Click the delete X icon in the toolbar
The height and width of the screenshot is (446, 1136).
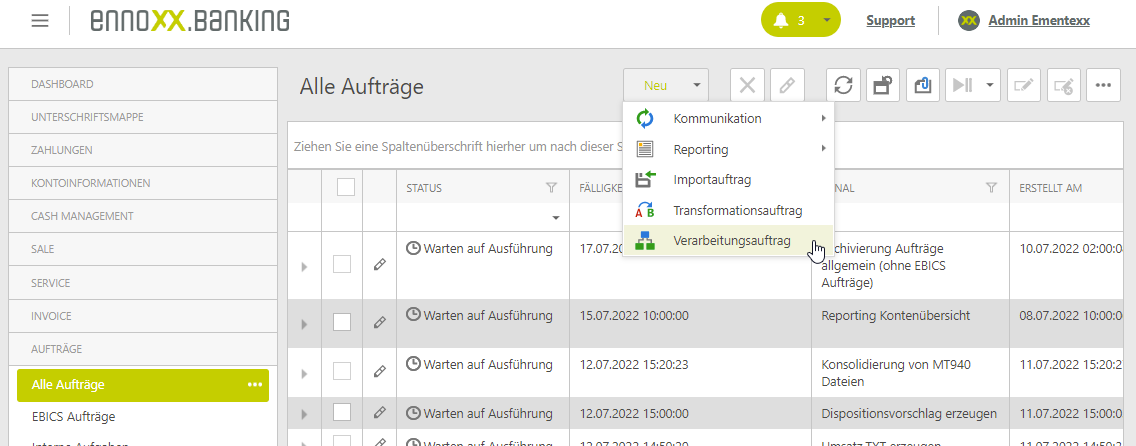747,86
